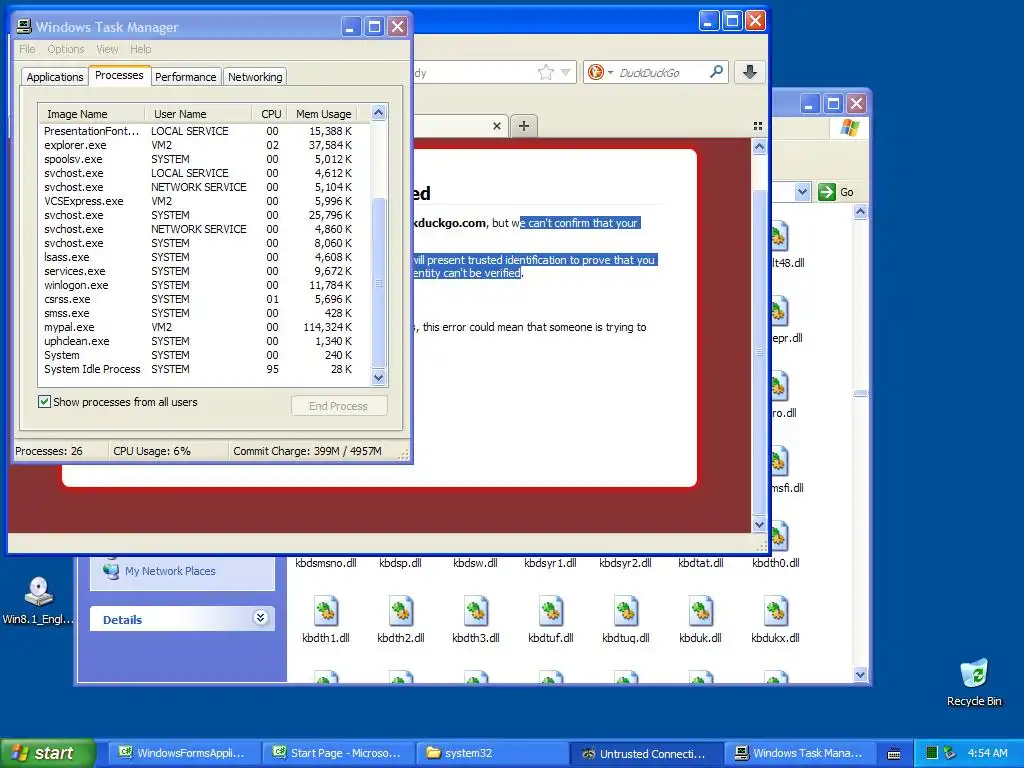Open the search engine chooser dropdown arrow
Viewport: 1024px width, 768px height.
tap(611, 72)
